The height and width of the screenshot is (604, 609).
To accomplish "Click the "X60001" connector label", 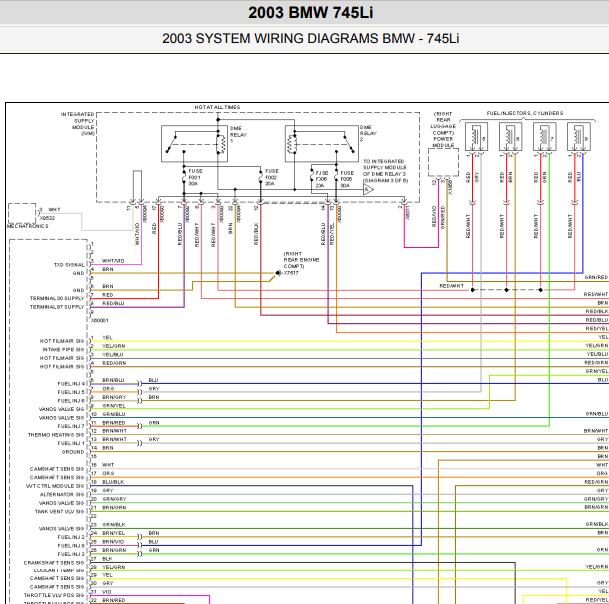I will [100, 320].
